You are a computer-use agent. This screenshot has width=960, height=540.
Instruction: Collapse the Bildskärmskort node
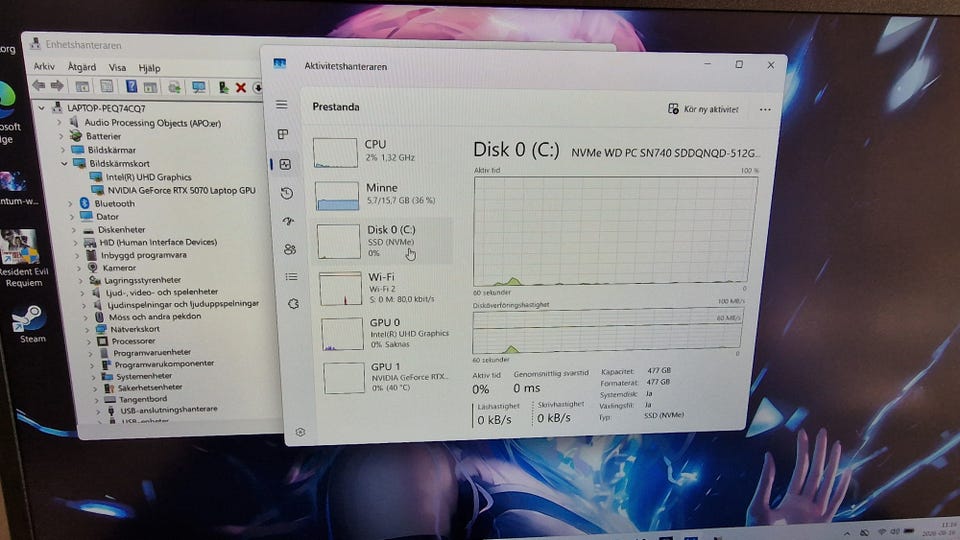coord(64,163)
